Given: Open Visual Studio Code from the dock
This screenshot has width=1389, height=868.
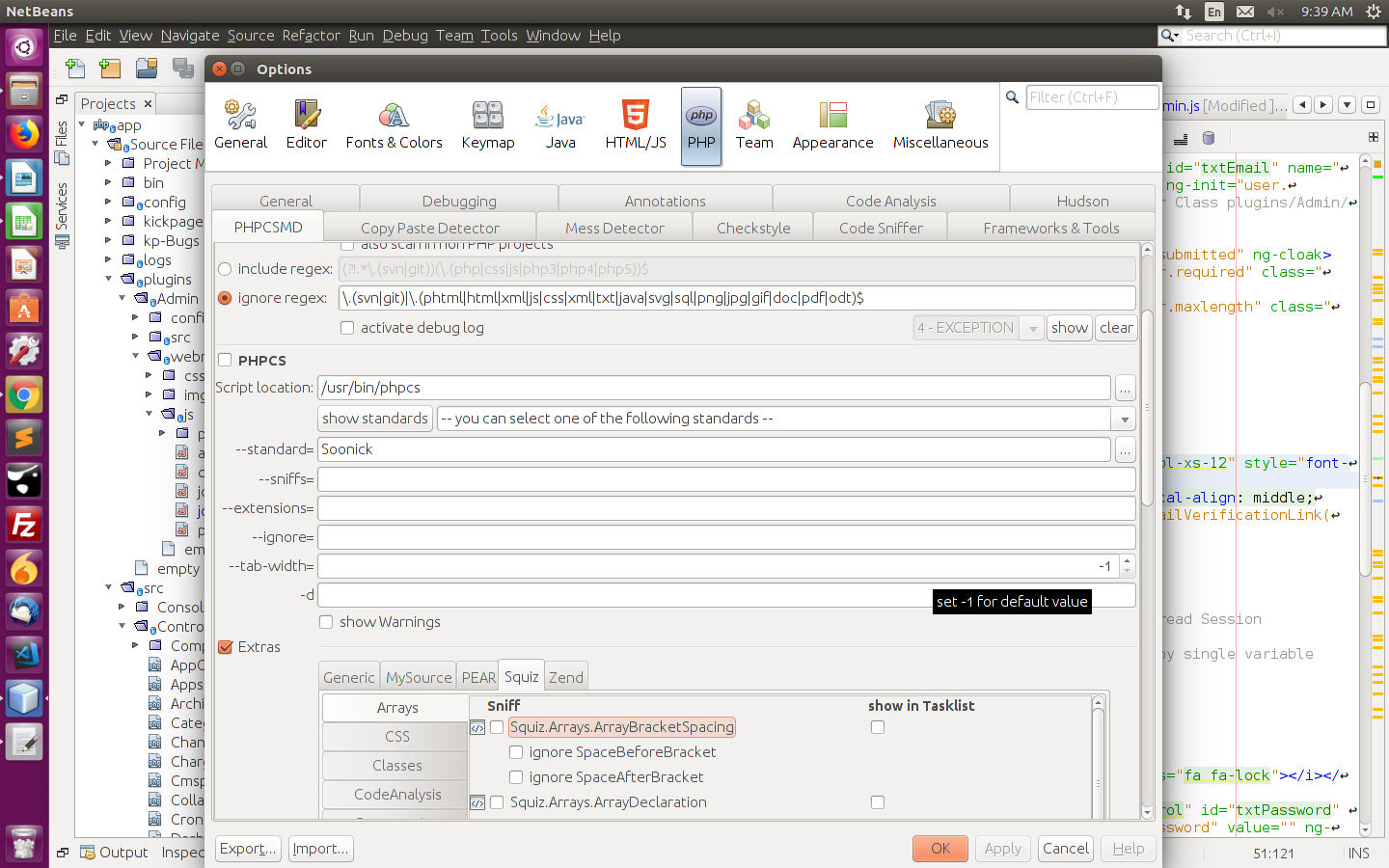Looking at the screenshot, I should pos(24,655).
